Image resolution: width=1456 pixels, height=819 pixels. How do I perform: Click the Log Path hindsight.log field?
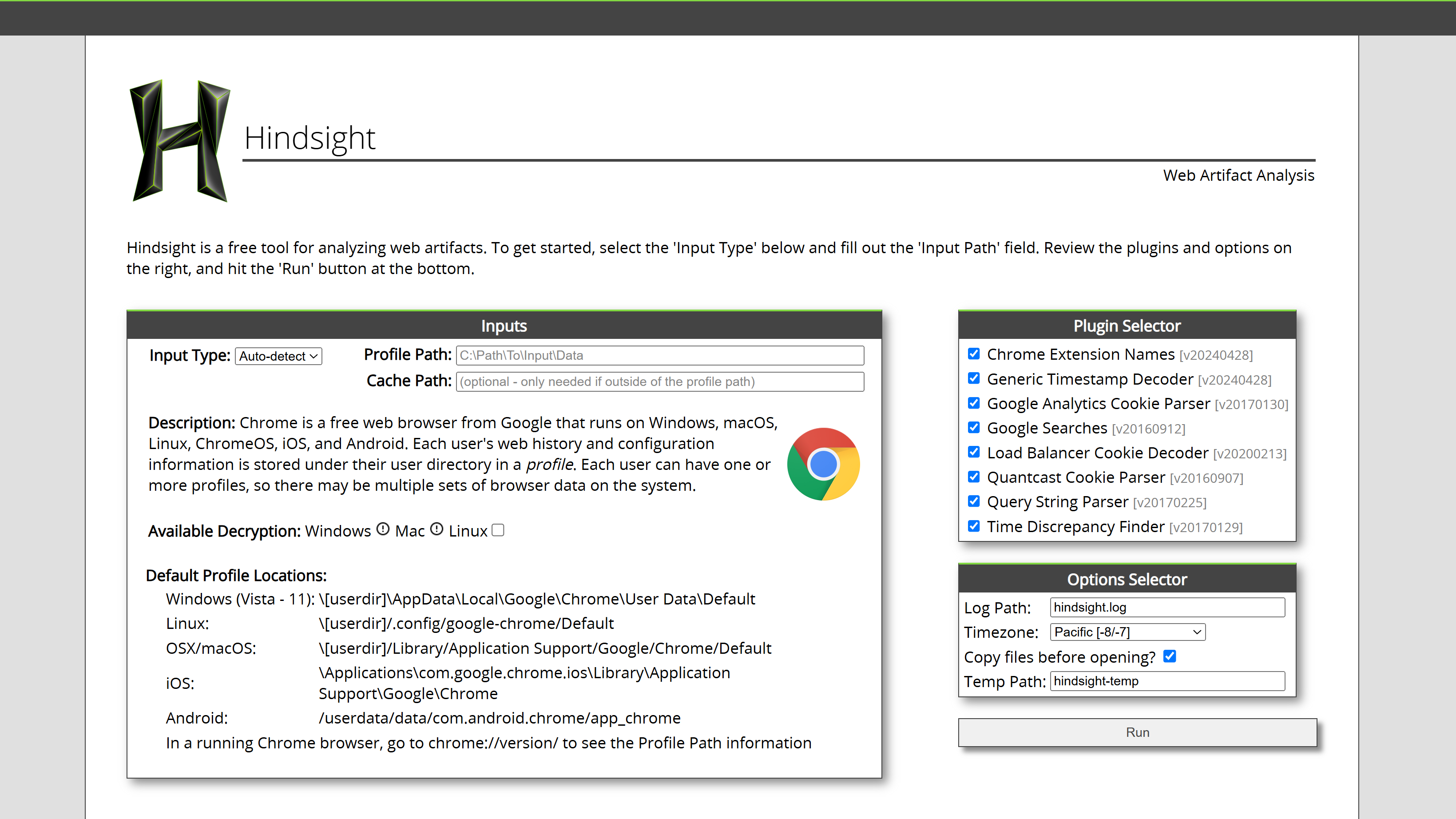(x=1167, y=608)
